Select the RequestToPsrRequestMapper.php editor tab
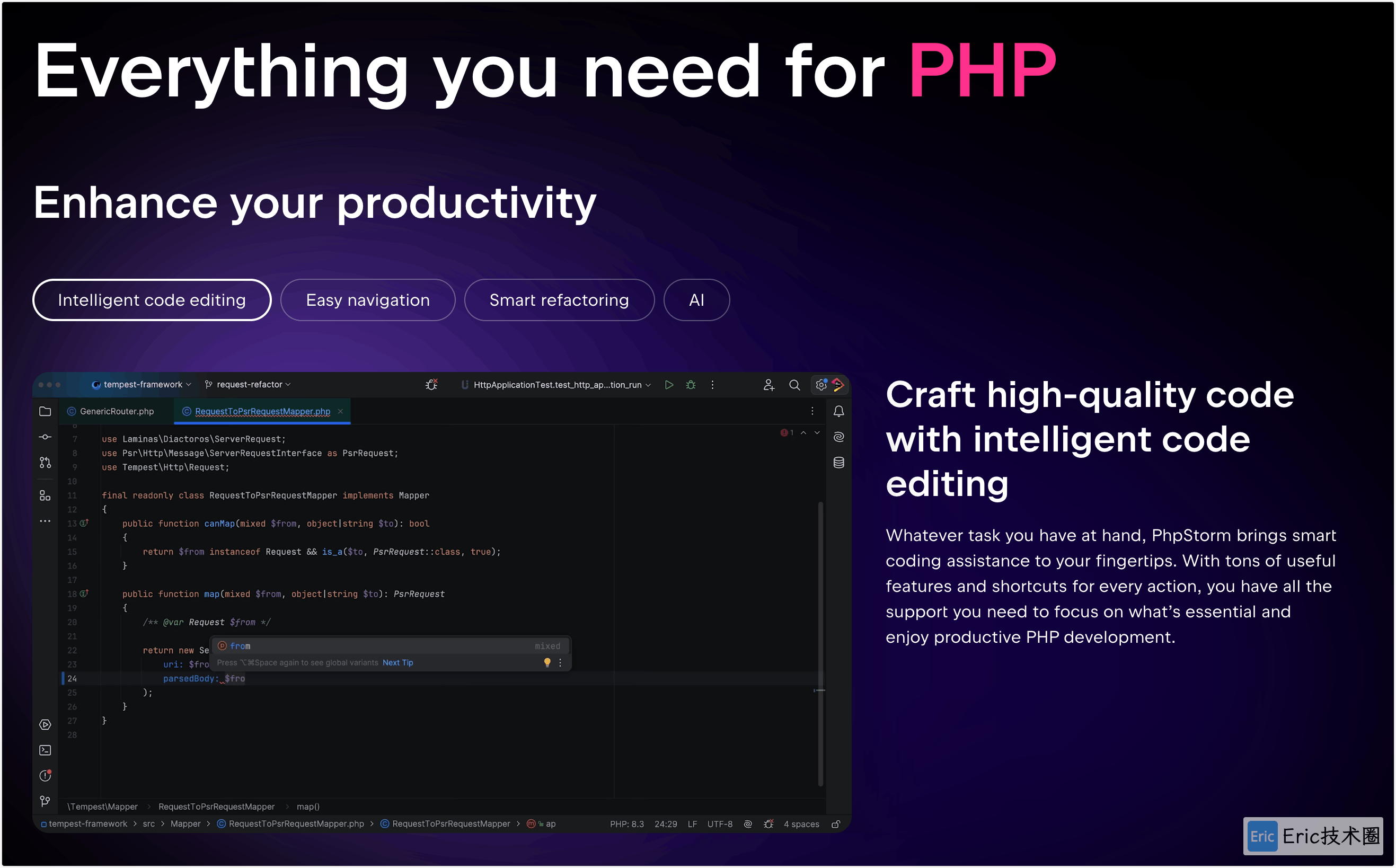Screen dimensions: 1396x868 (x=262, y=411)
